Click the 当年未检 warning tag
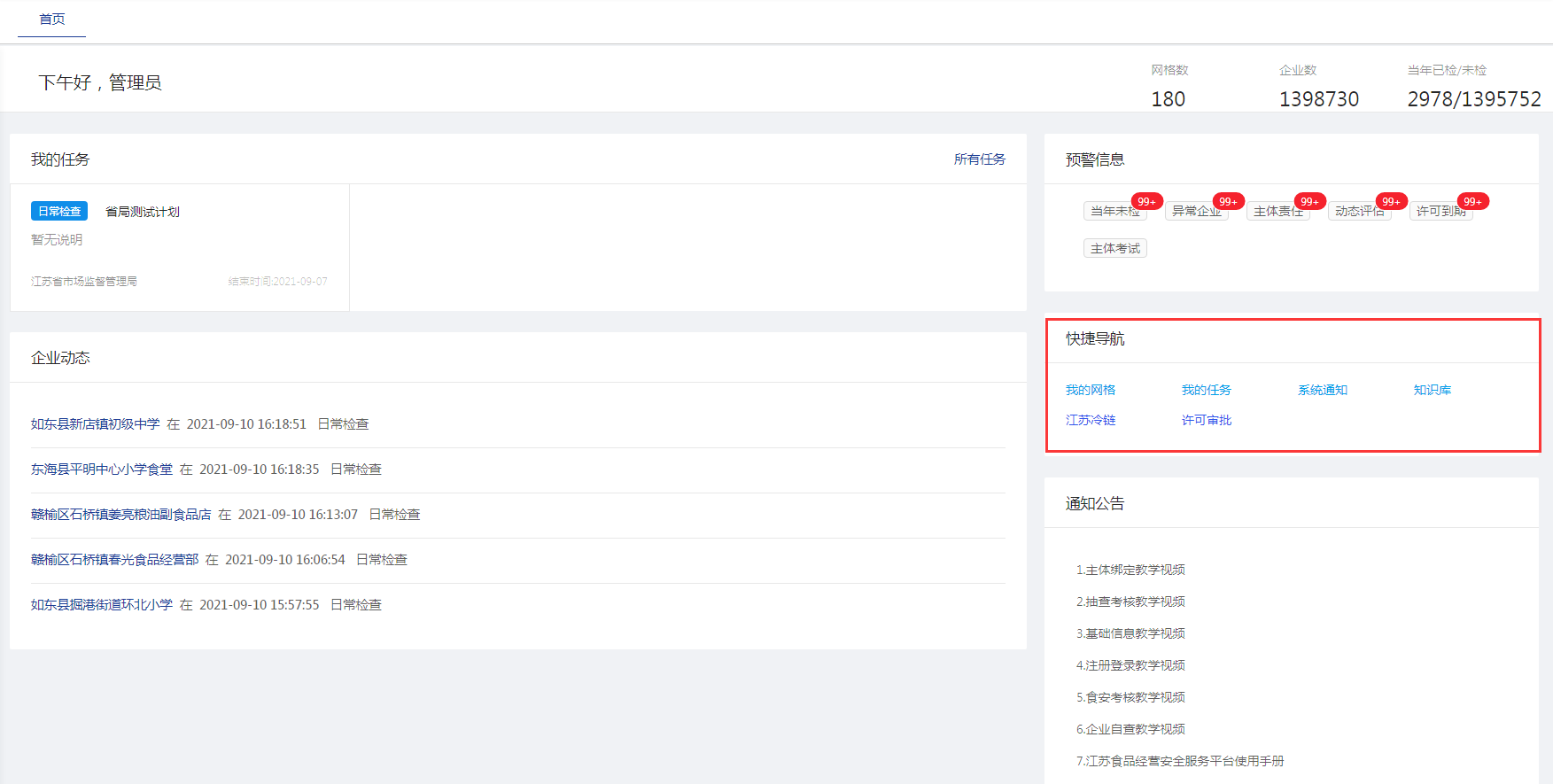1553x784 pixels. point(1114,212)
